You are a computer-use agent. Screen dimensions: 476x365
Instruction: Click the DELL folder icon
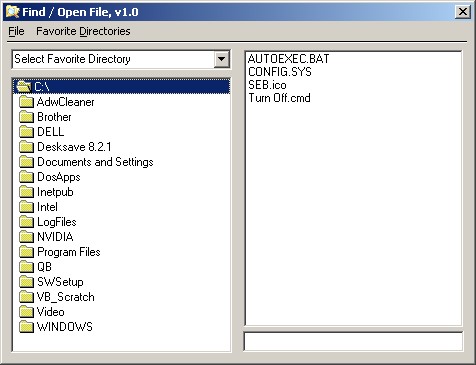26,132
